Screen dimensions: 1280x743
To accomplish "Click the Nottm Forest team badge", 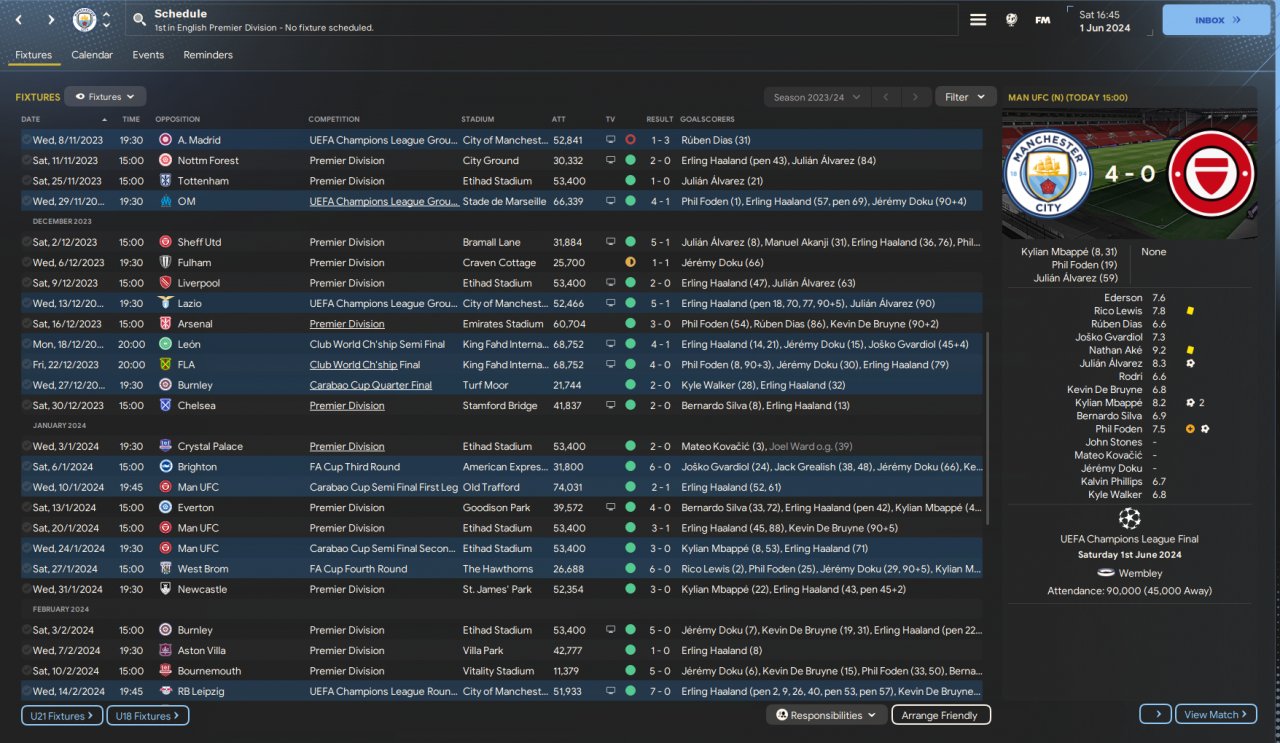I will coord(165,160).
